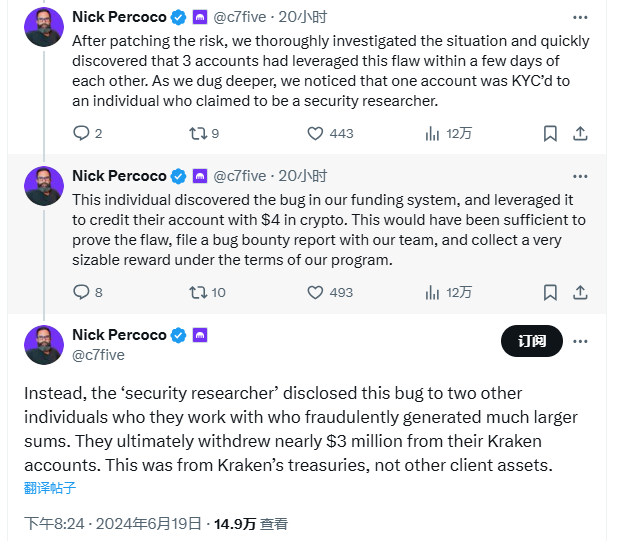This screenshot has height=541, width=623.
Task: Retweet the first tweet with 9 reposts
Action: click(197, 133)
